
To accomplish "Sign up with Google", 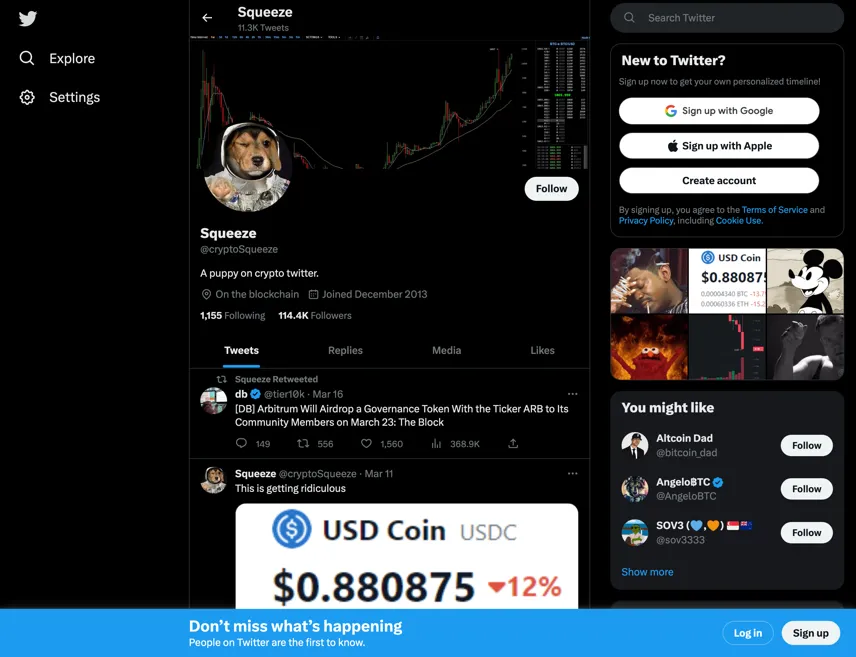I will (x=719, y=111).
